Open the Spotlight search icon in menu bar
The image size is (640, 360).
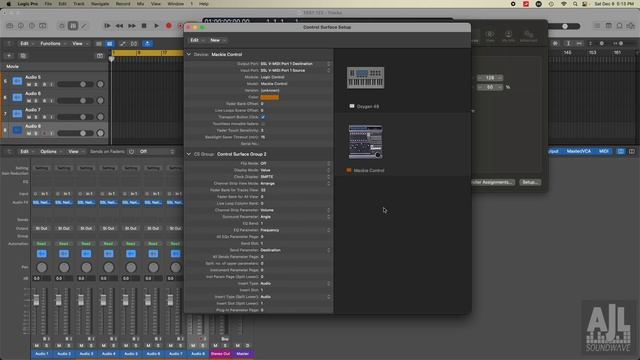pyautogui.click(x=575, y=4)
